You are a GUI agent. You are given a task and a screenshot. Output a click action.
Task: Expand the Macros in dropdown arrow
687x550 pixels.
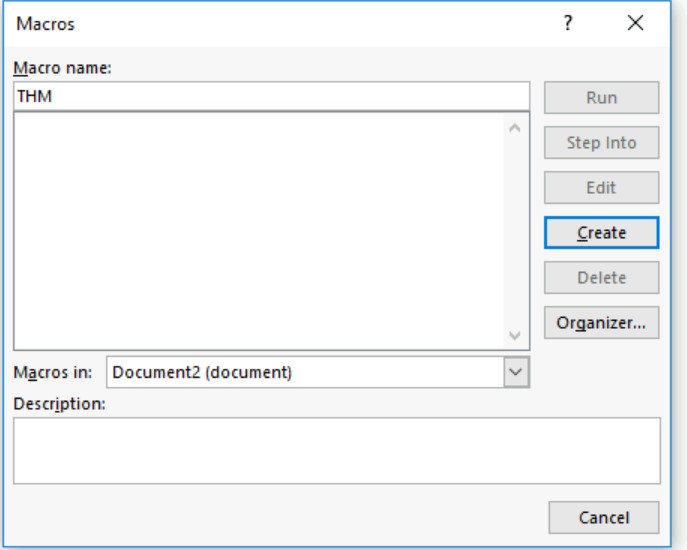pos(516,373)
